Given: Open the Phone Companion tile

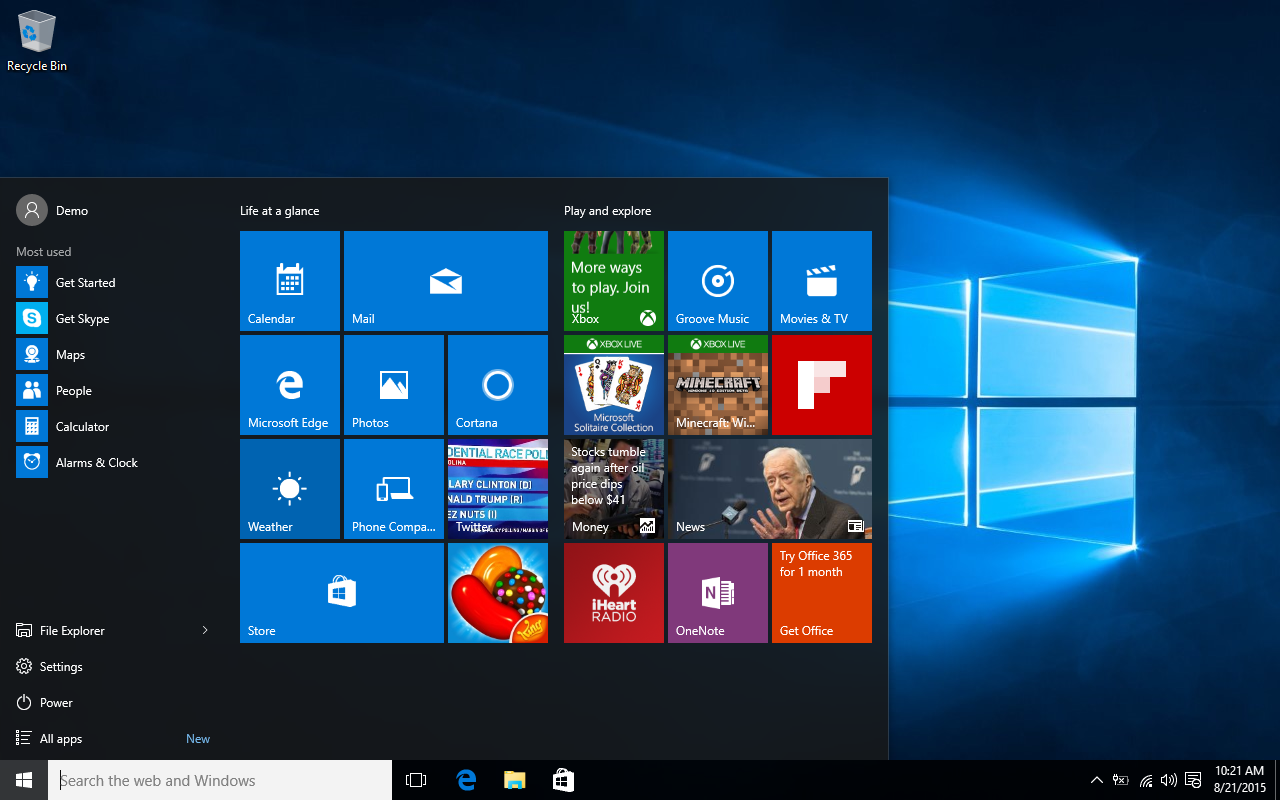Looking at the screenshot, I should click(394, 489).
